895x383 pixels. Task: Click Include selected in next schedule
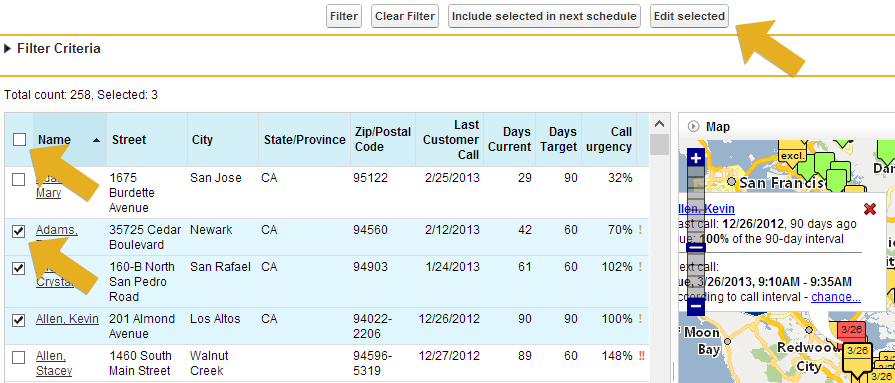(x=544, y=16)
